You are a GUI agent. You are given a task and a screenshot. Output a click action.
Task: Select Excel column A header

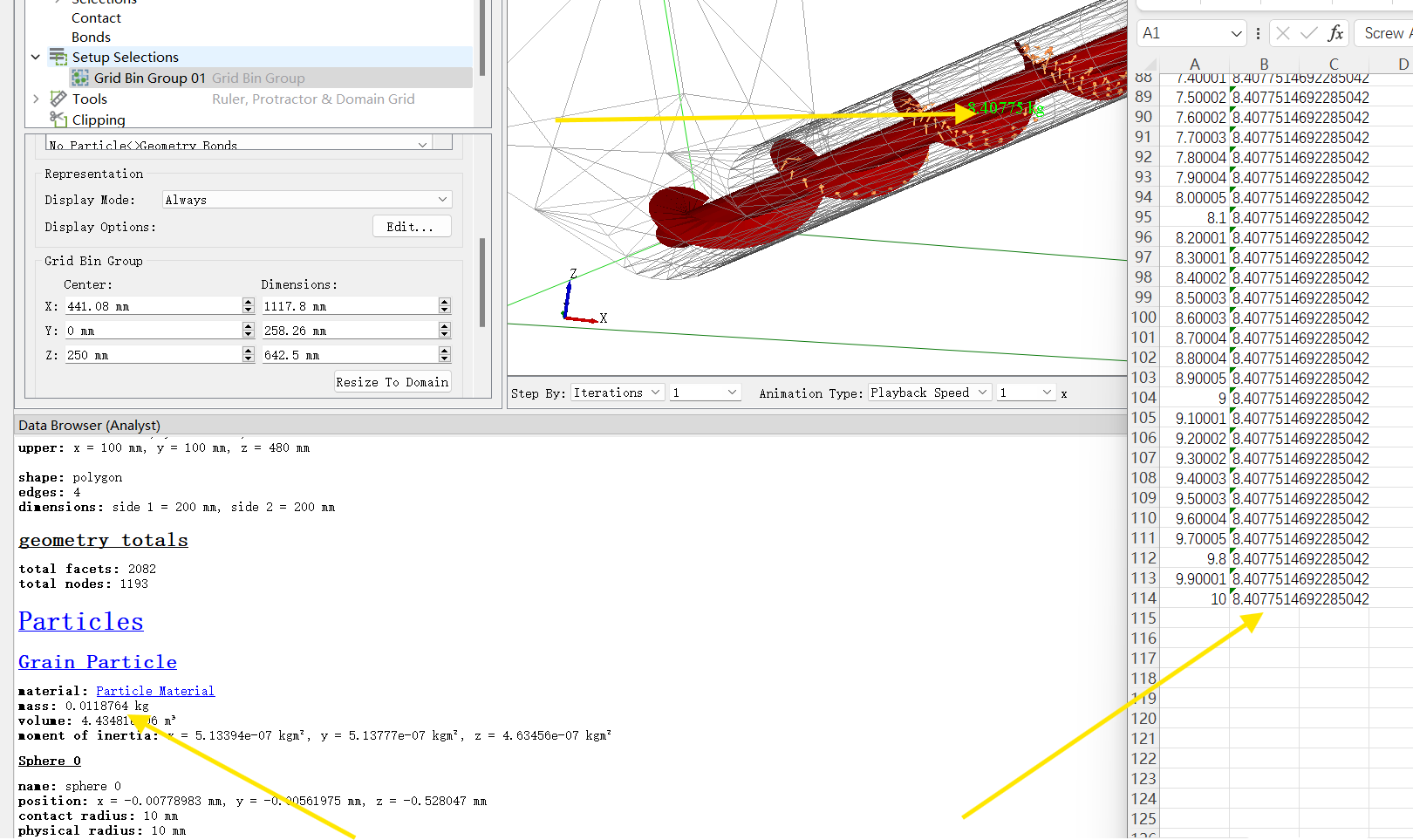pos(1194,65)
